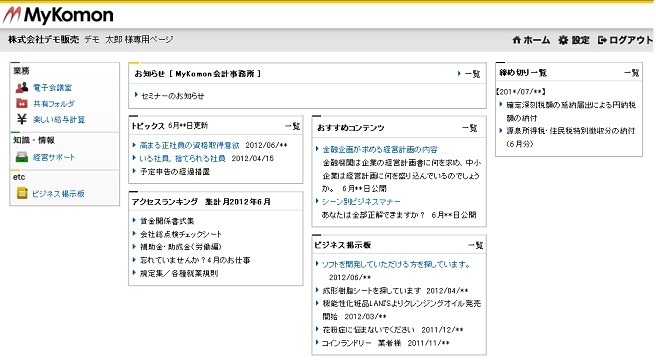This screenshot has width=656, height=361.
Task: Open ビジネス掲示板 link in sidebar
Action: point(58,193)
